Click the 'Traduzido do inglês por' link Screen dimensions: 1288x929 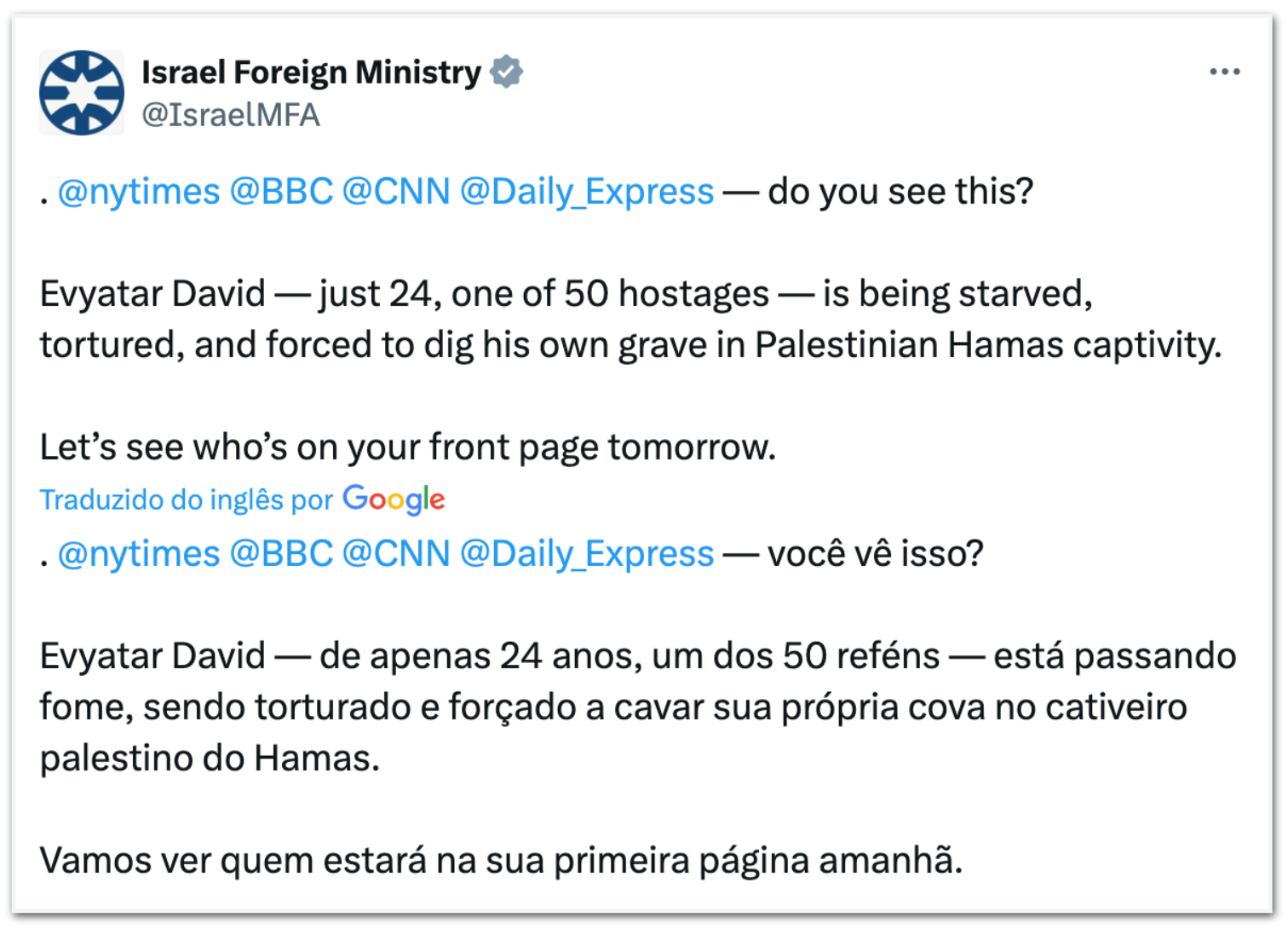point(187,499)
